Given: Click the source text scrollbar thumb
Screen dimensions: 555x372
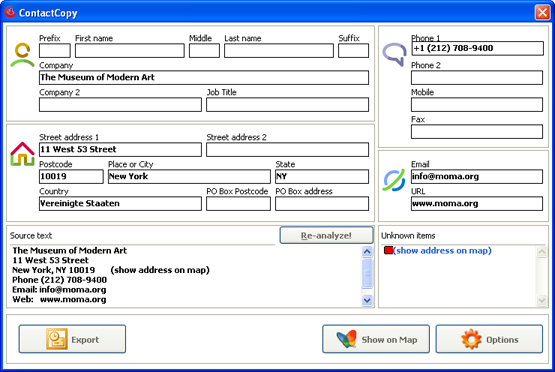Looking at the screenshot, I should [367, 273].
